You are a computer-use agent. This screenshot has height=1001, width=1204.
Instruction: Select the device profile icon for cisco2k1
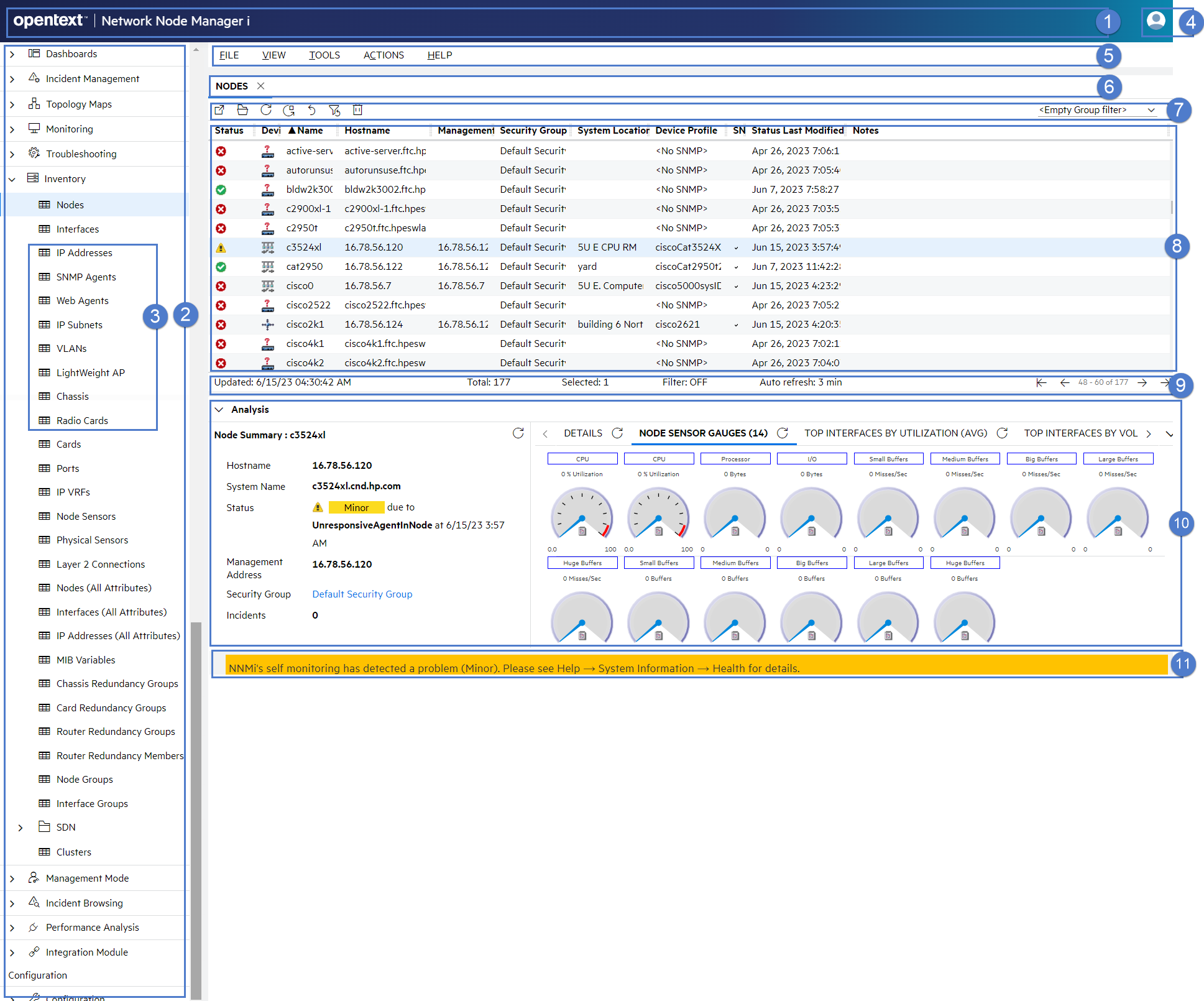tap(267, 324)
